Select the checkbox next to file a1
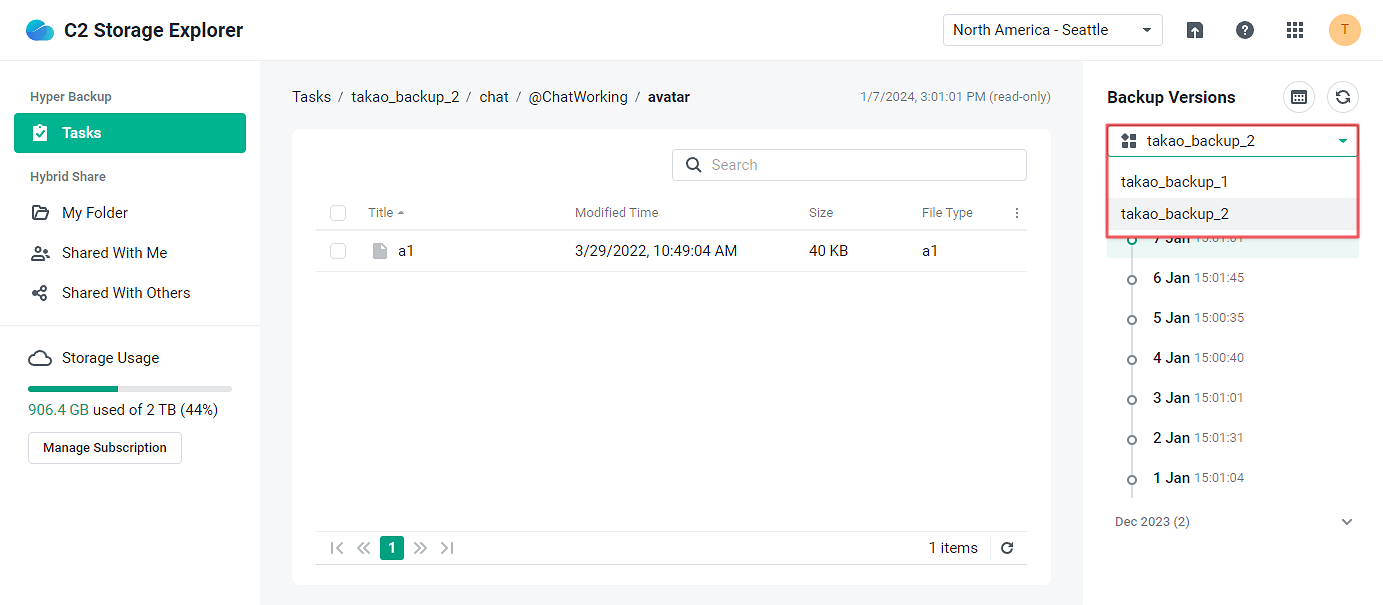Screen dimensions: 1383x605 click(337, 250)
